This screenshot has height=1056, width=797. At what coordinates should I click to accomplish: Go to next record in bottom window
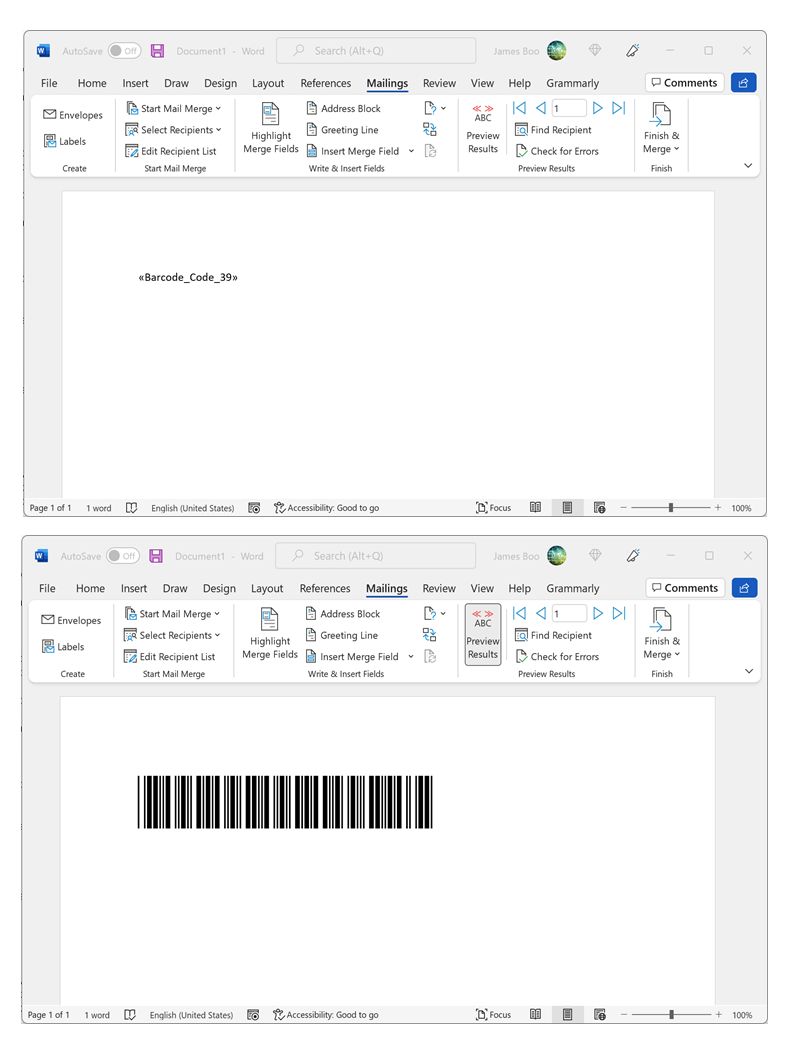[597, 613]
